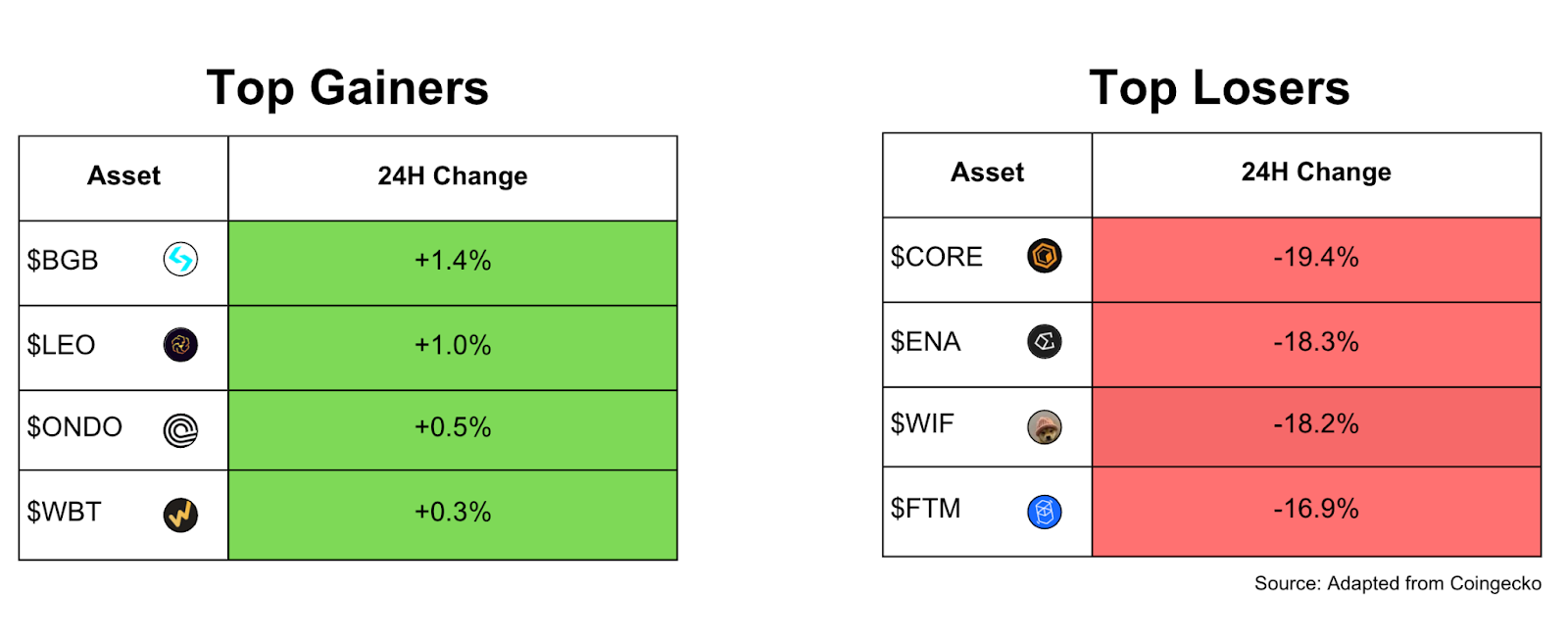Select the $CORE asset label
Viewport: 1568px width, 641px height.
936,257
